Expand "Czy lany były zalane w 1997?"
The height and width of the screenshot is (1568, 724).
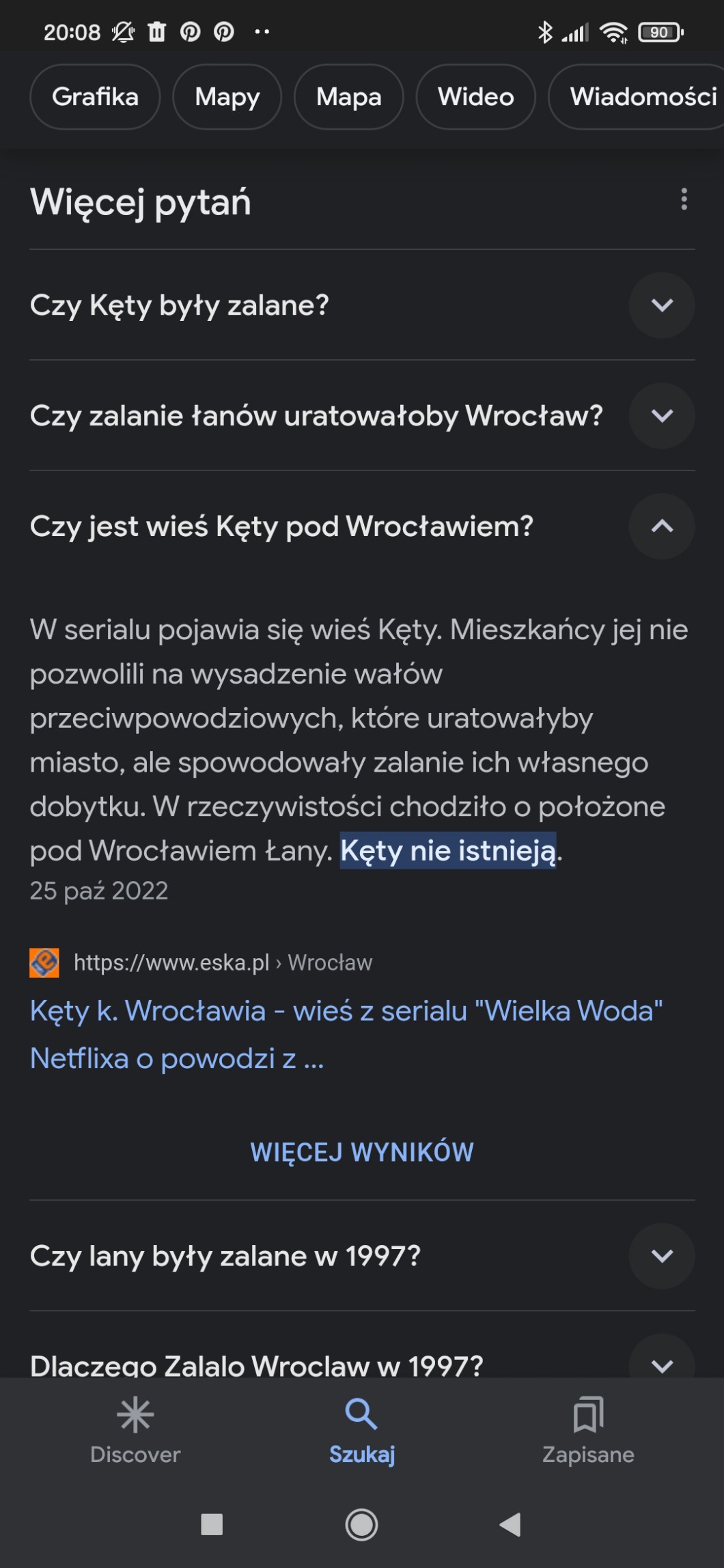(662, 1256)
